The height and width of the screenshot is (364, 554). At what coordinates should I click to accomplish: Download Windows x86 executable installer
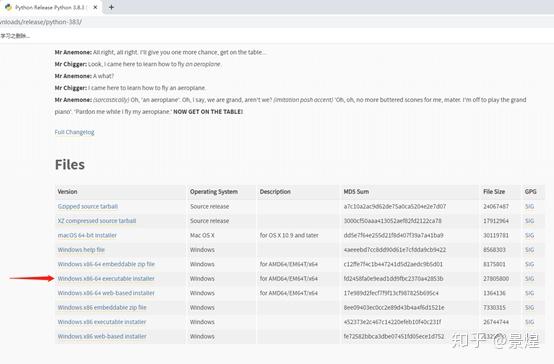(102, 322)
